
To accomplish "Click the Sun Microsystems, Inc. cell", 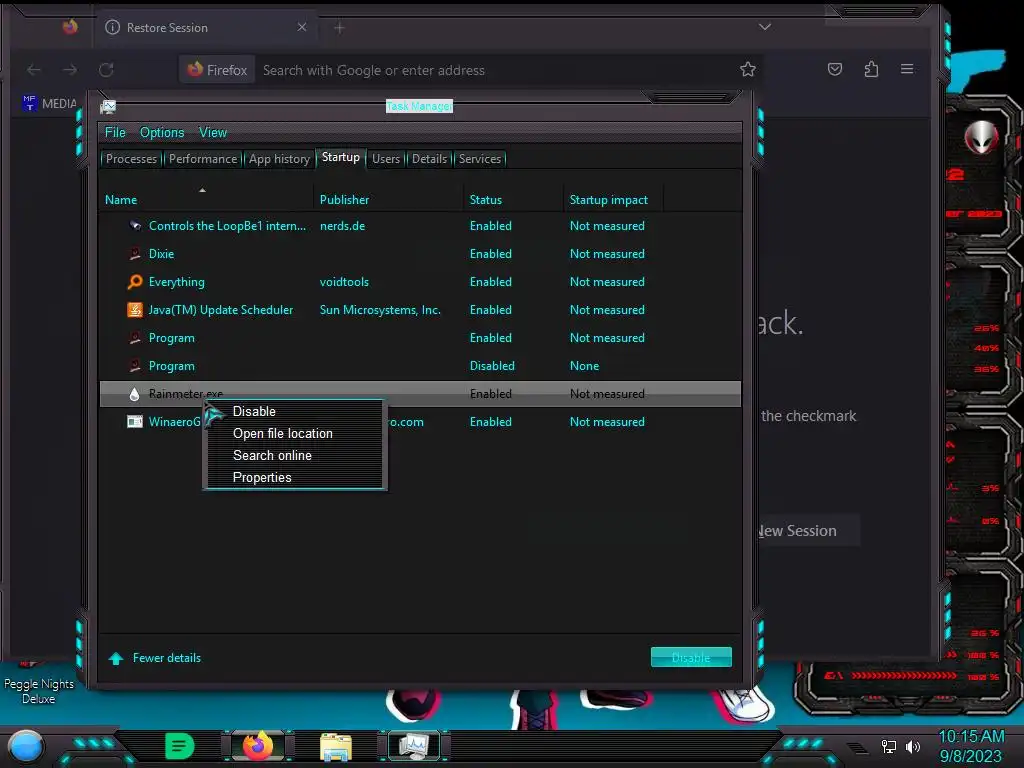I will point(380,310).
